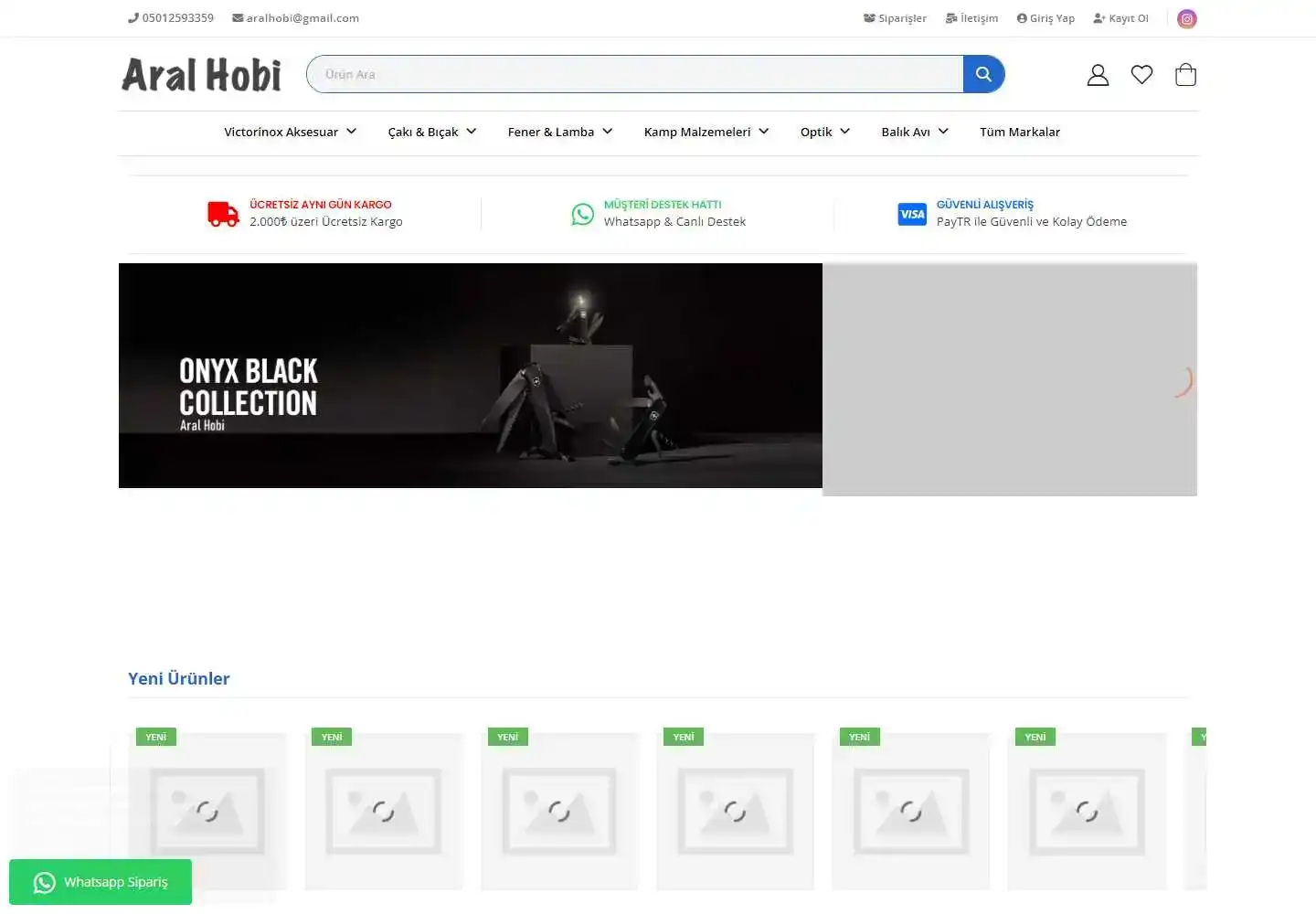Viewport: 1316px width, 914px height.
Task: Expand the Fener & Lamba menu
Action: click(560, 132)
